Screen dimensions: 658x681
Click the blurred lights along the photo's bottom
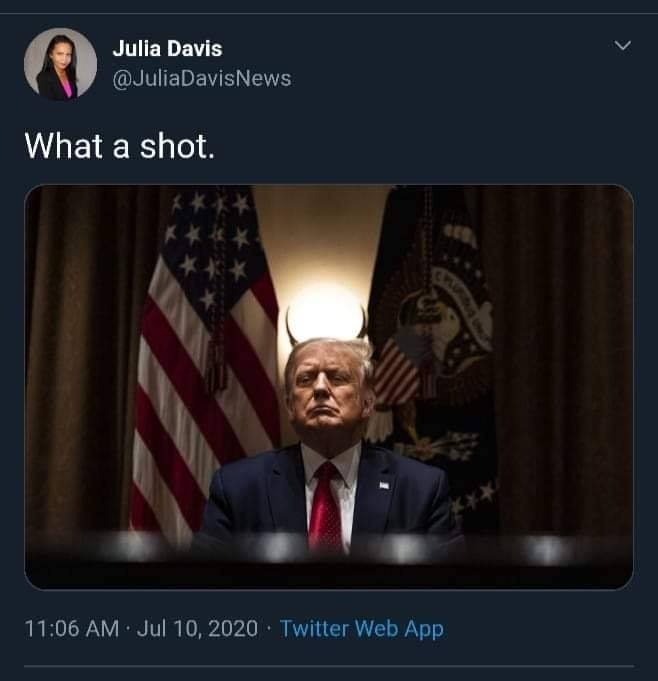(329, 549)
